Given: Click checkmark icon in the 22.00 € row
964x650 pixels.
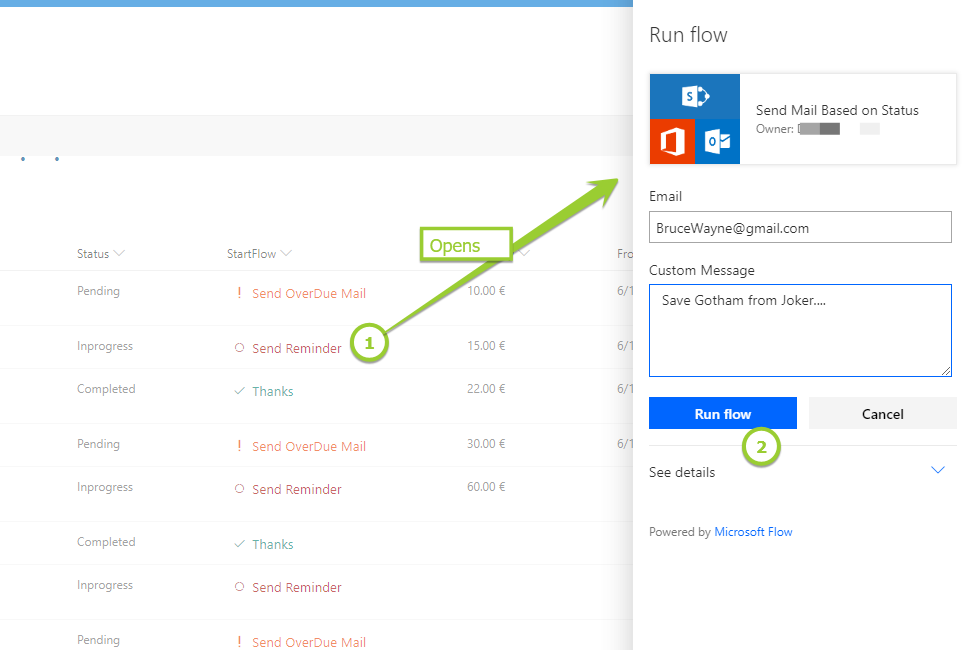Looking at the screenshot, I should pos(239,392).
